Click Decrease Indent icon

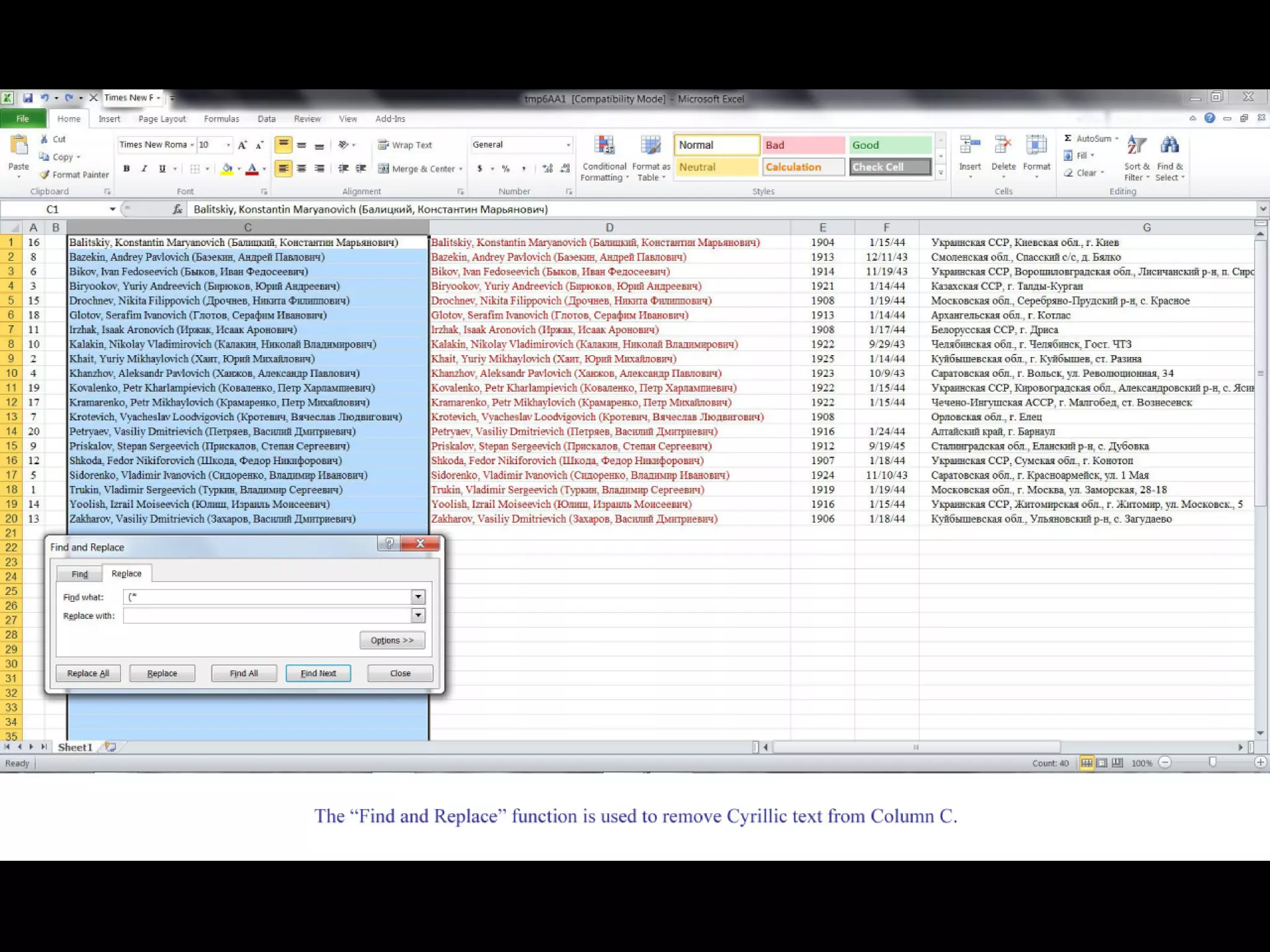344,169
